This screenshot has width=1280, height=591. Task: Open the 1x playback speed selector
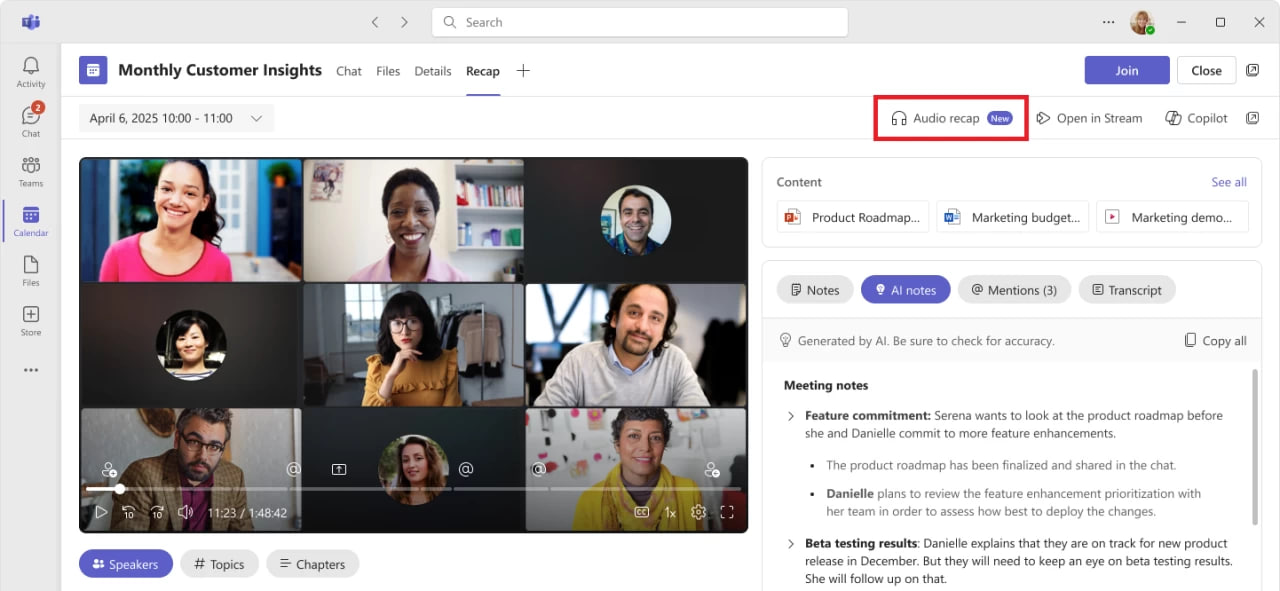[670, 511]
